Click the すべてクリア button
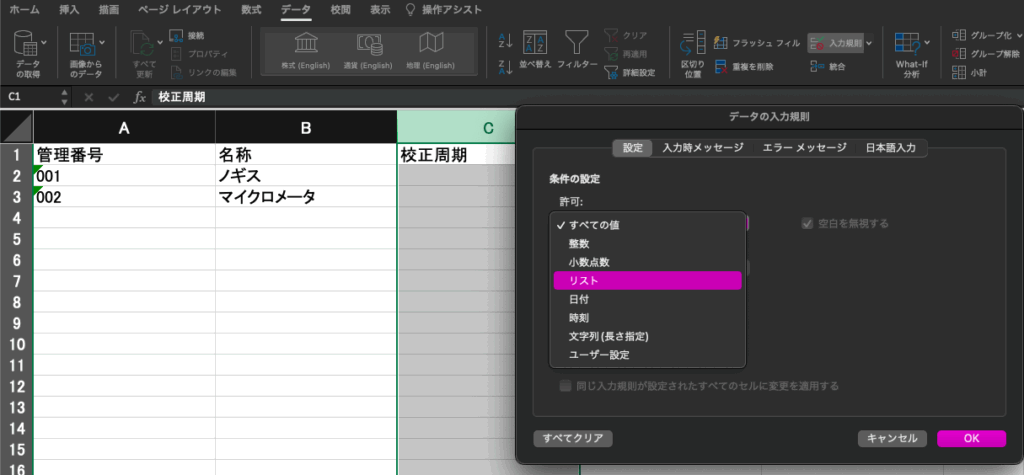The height and width of the screenshot is (475, 1024). 573,438
